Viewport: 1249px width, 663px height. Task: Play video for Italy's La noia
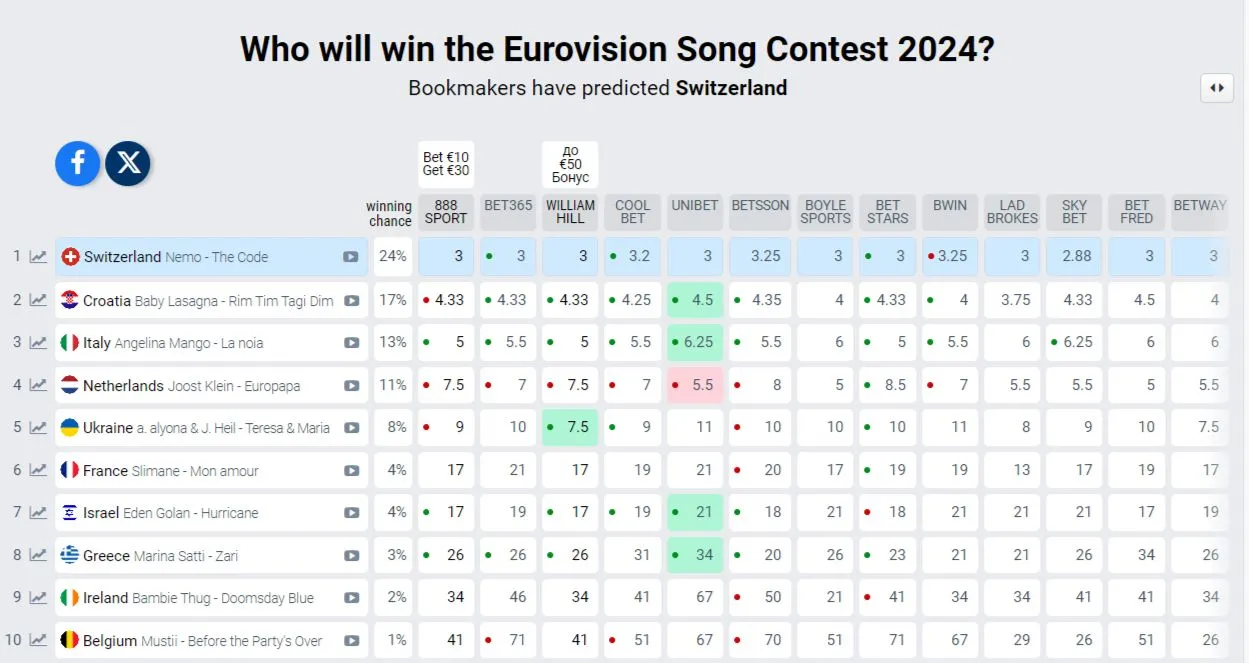click(351, 343)
